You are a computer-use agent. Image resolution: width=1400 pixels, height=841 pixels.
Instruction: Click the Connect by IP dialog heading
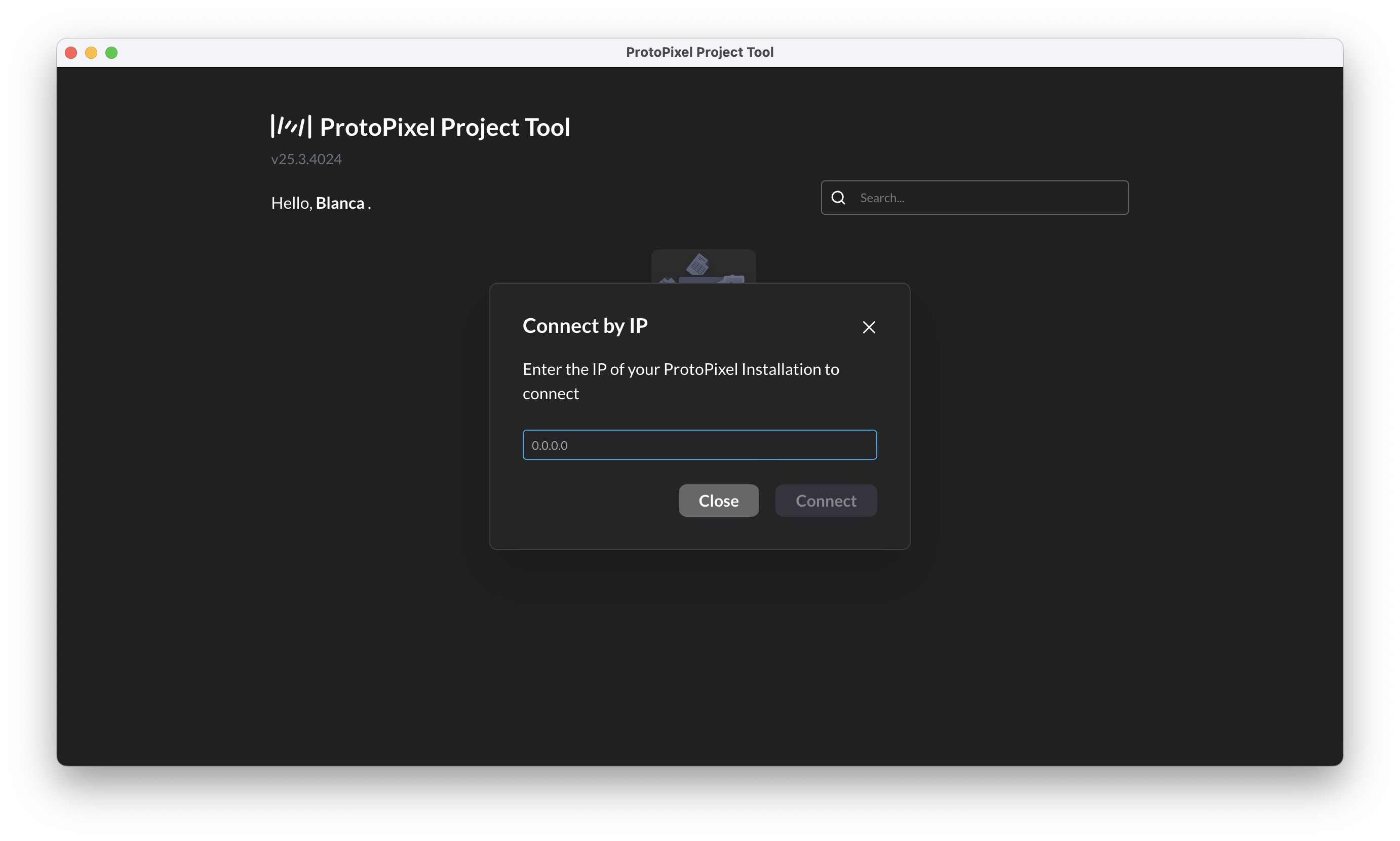585,325
